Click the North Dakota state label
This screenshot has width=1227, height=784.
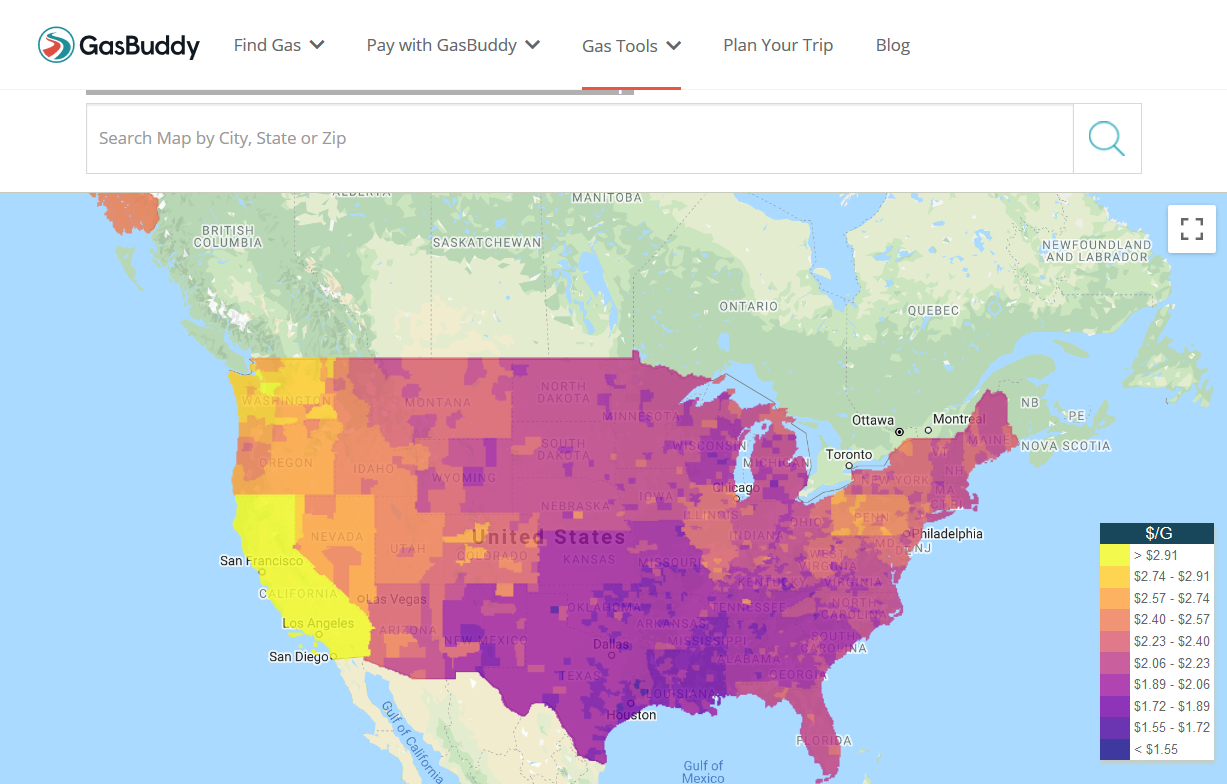pos(563,392)
